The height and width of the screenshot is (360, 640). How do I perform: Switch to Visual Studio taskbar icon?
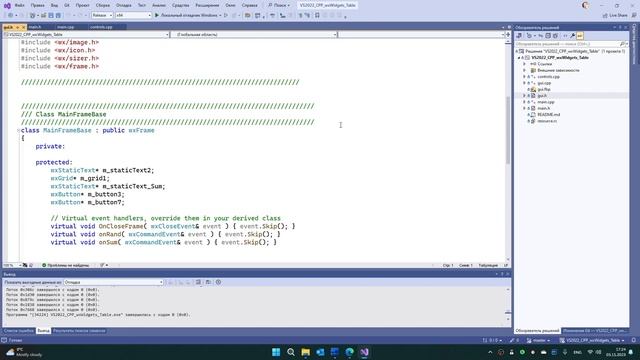(x=364, y=352)
